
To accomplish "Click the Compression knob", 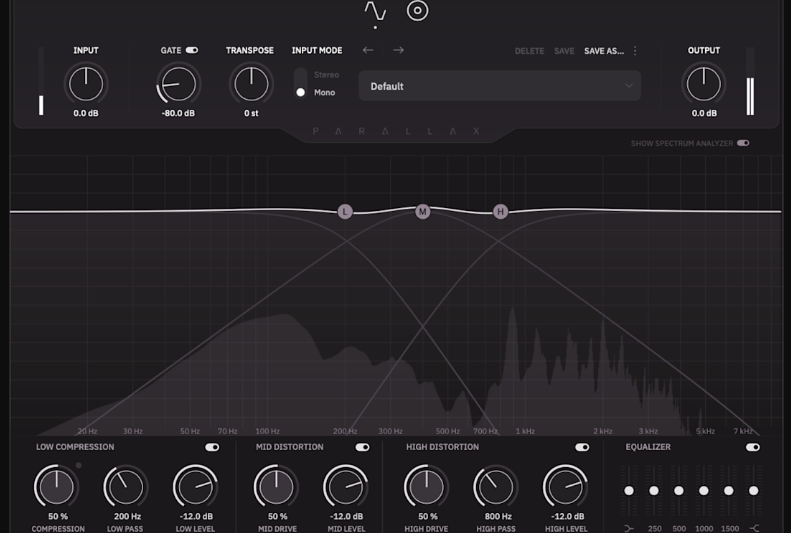I will tap(56, 487).
